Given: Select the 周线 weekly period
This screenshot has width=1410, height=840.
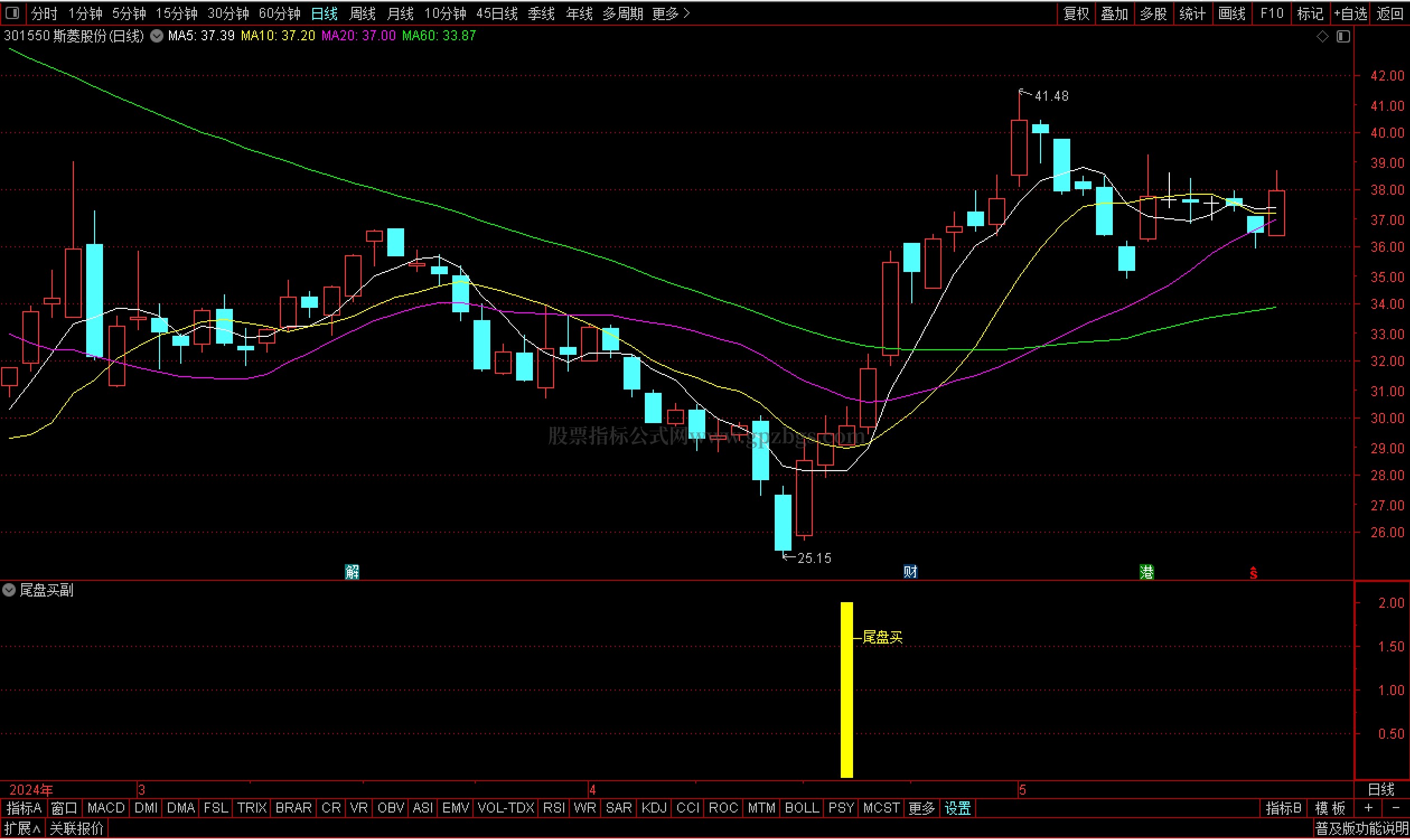Looking at the screenshot, I should click(362, 13).
